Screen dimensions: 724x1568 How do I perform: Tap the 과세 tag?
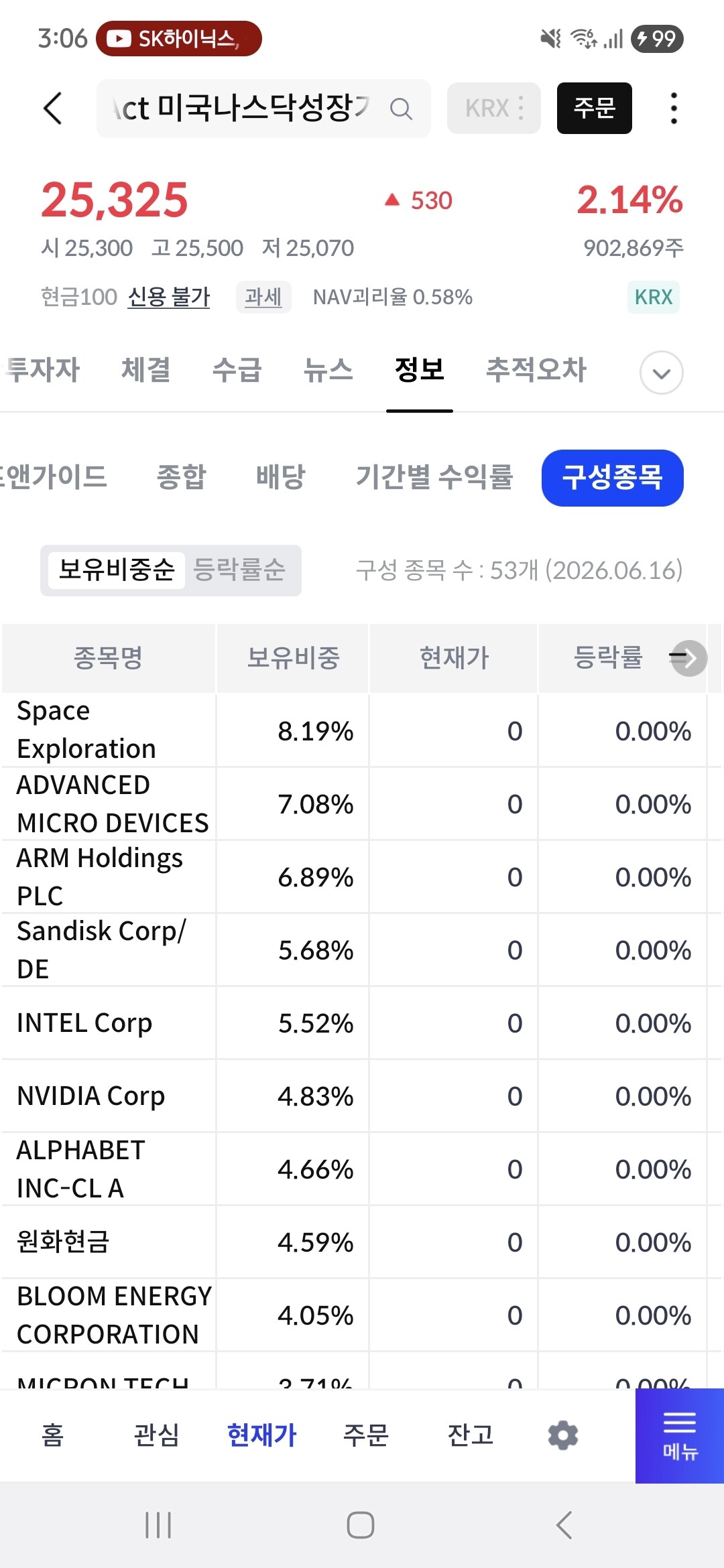[x=263, y=296]
